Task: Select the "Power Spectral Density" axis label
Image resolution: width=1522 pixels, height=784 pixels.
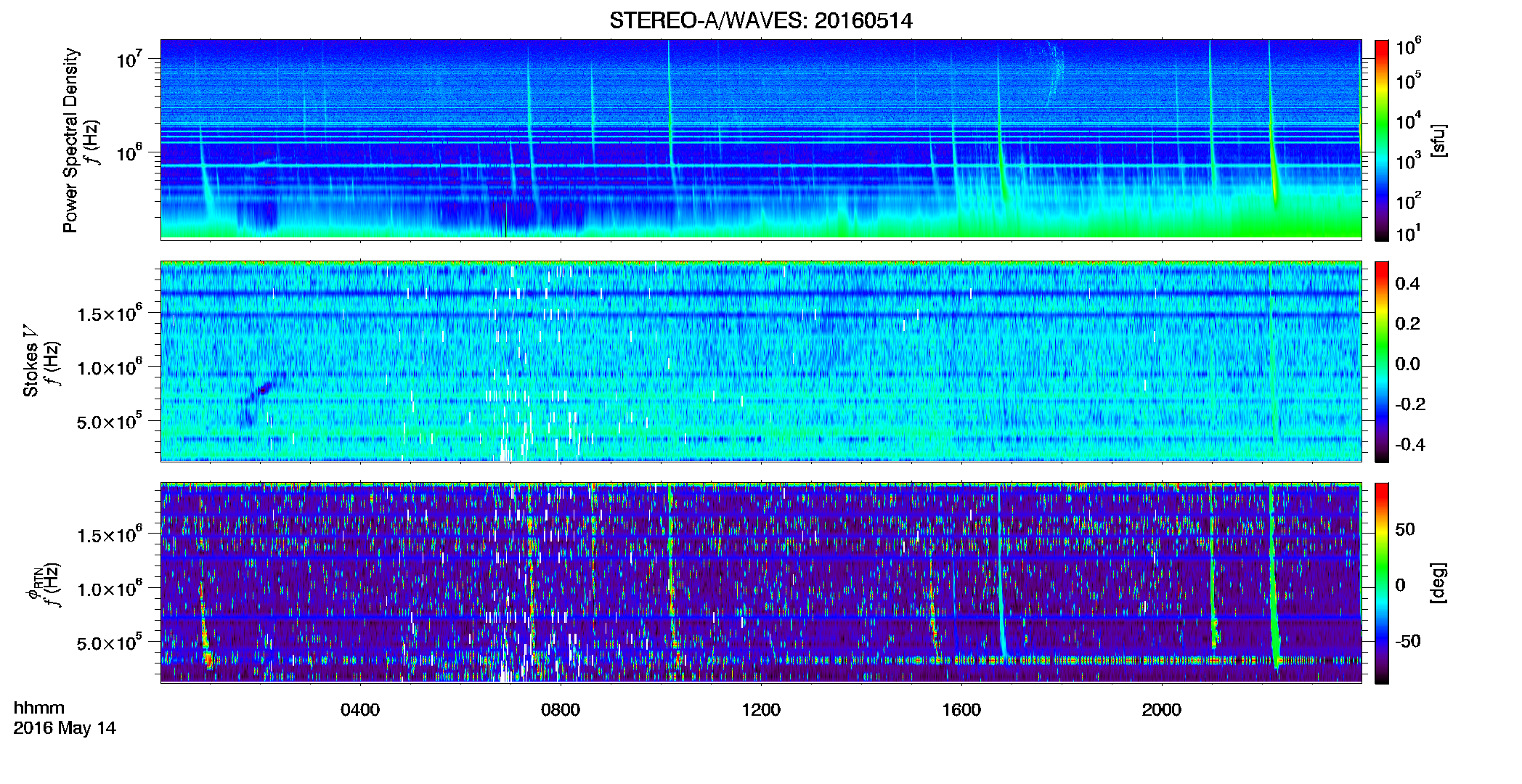Action: pyautogui.click(x=70, y=140)
